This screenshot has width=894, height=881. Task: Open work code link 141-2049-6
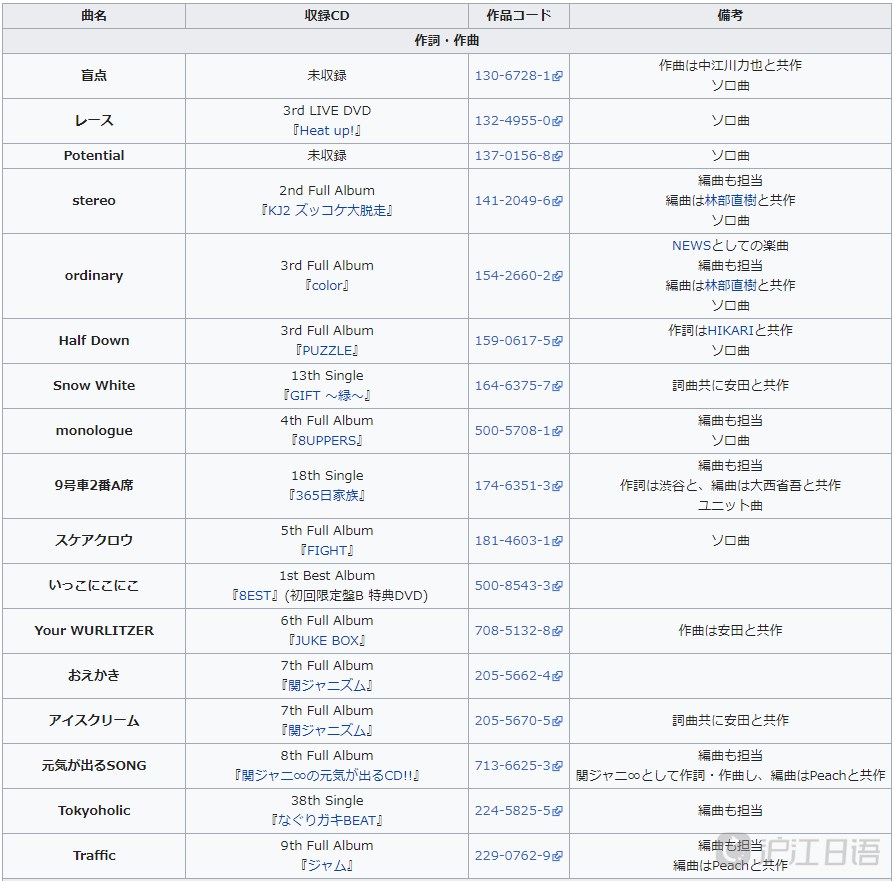pos(518,201)
